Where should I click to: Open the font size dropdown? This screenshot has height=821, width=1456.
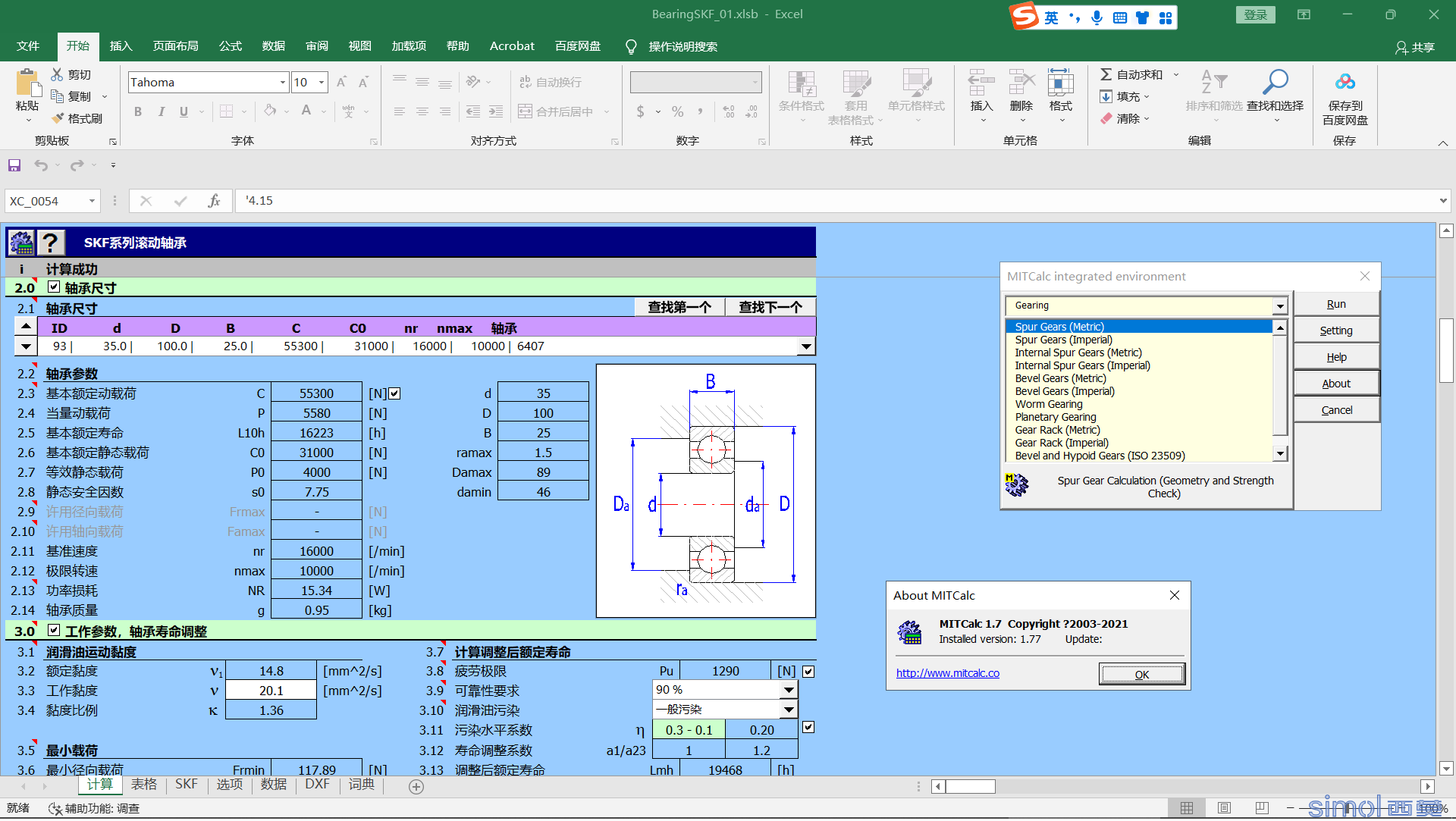(x=322, y=82)
